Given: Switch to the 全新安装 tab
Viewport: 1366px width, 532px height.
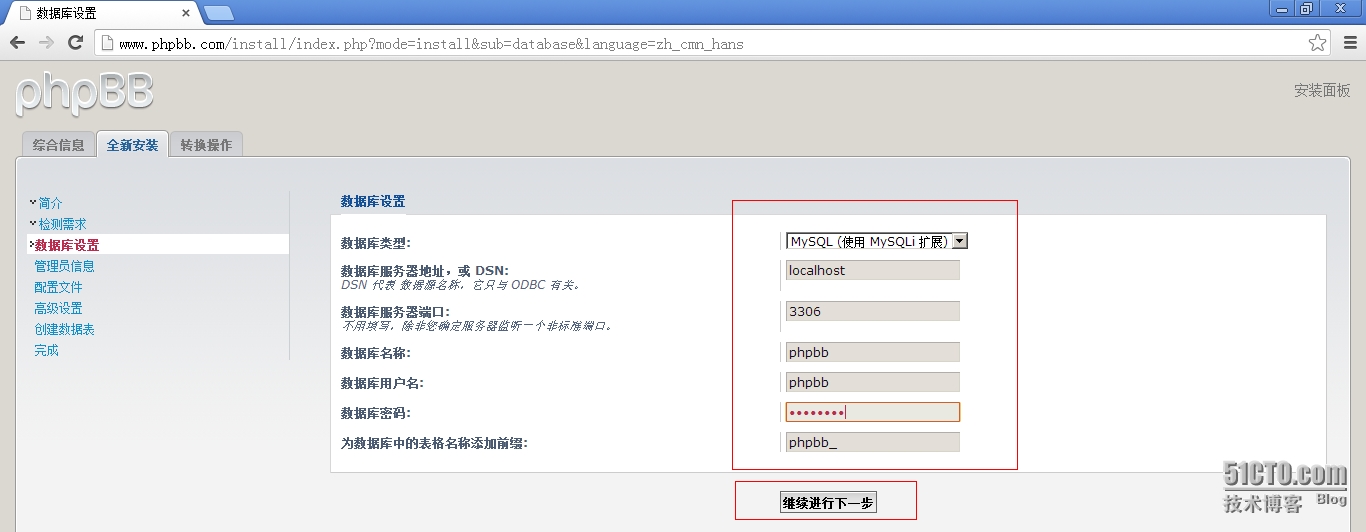Looking at the screenshot, I should coord(132,145).
